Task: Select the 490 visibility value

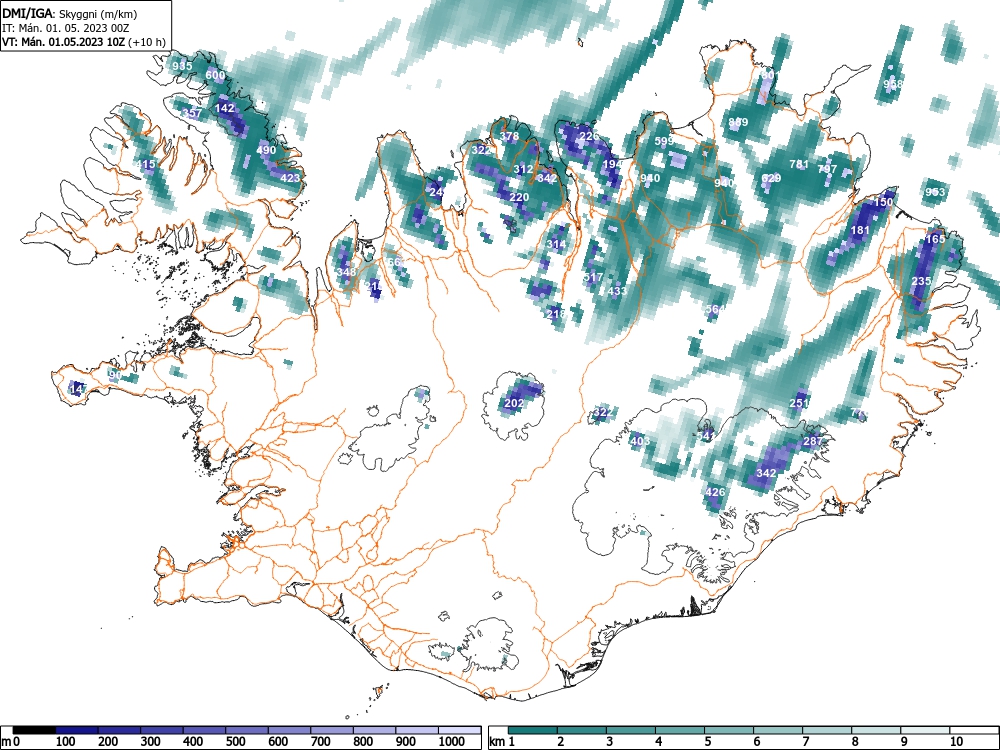Action: click(x=266, y=151)
